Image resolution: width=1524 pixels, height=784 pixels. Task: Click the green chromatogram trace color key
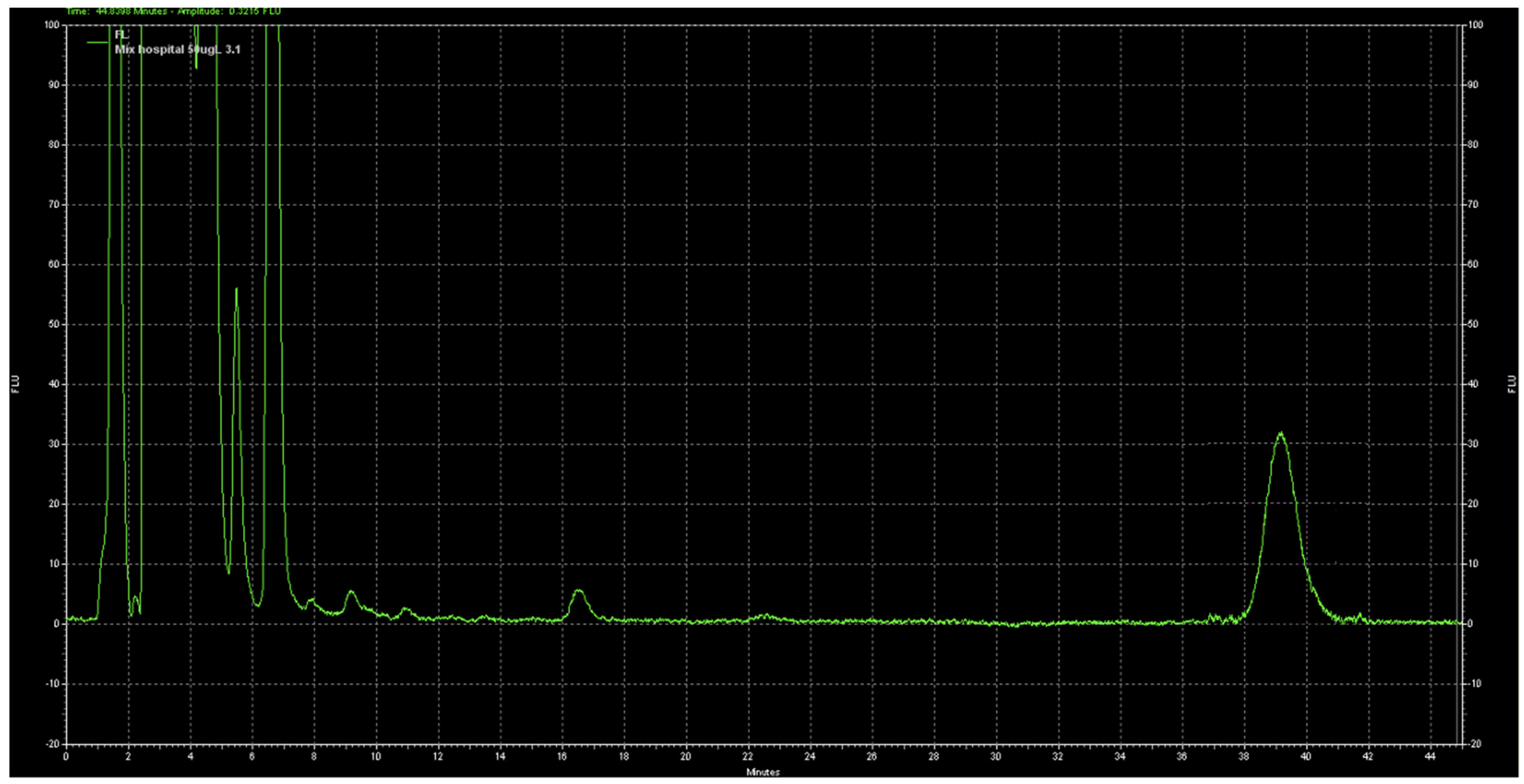pos(97,42)
